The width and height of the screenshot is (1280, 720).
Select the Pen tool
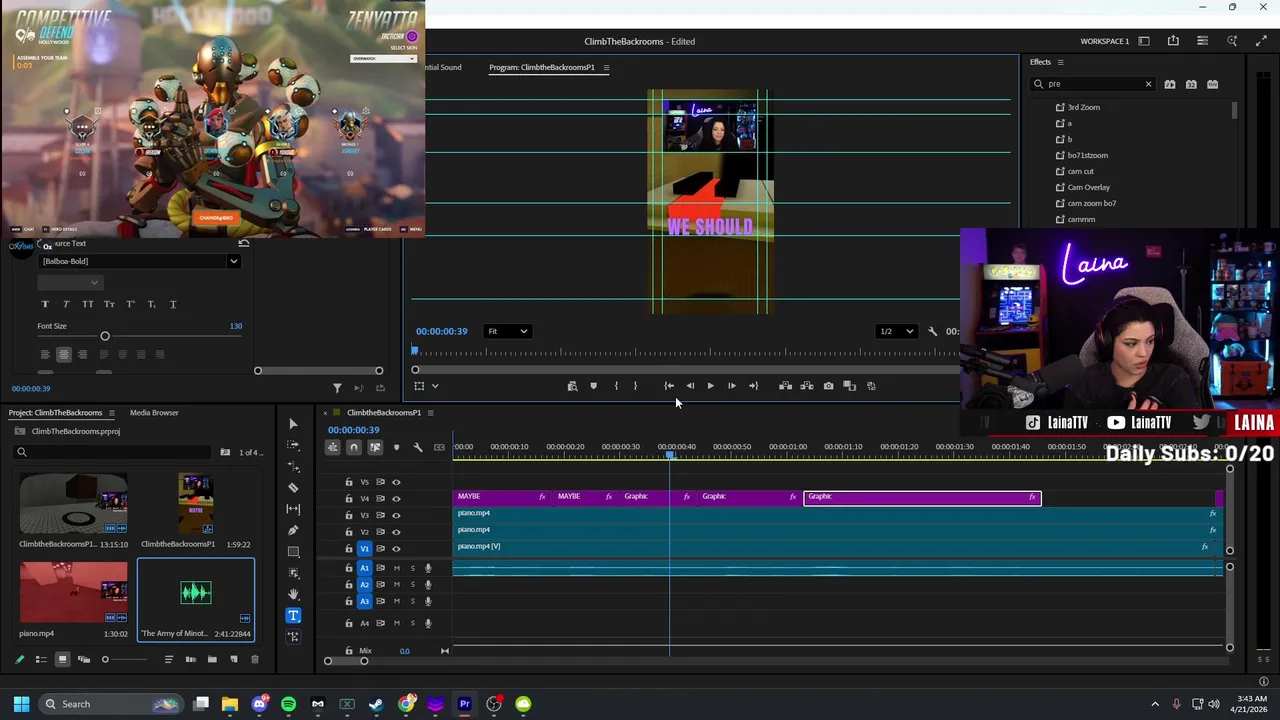(293, 530)
